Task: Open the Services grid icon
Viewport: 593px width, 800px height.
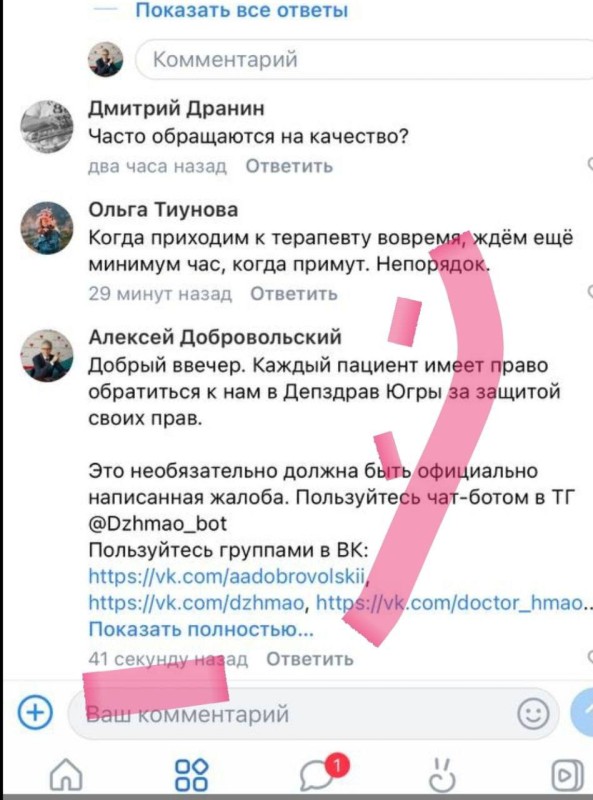Action: (191, 774)
